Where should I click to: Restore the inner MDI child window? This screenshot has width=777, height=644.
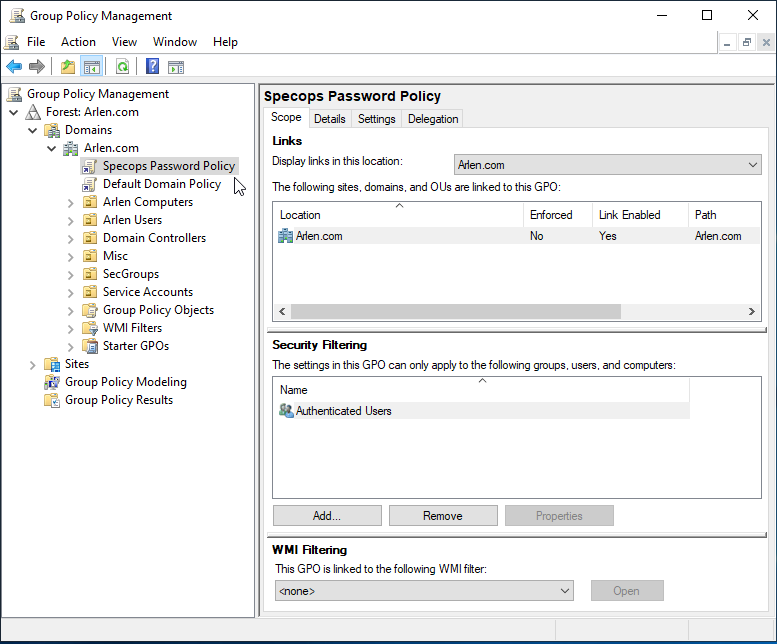[746, 43]
